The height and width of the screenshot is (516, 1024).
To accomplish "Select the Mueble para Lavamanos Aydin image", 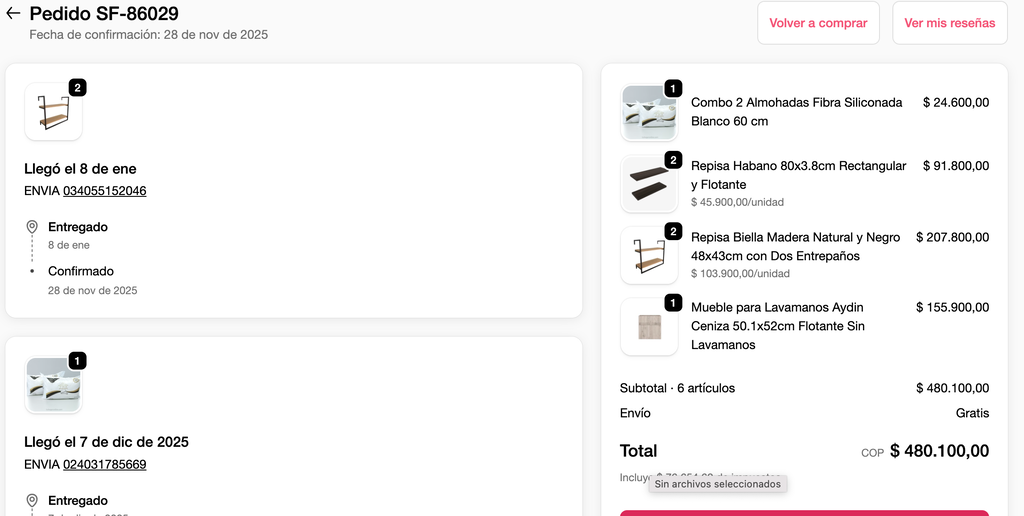I will (649, 327).
